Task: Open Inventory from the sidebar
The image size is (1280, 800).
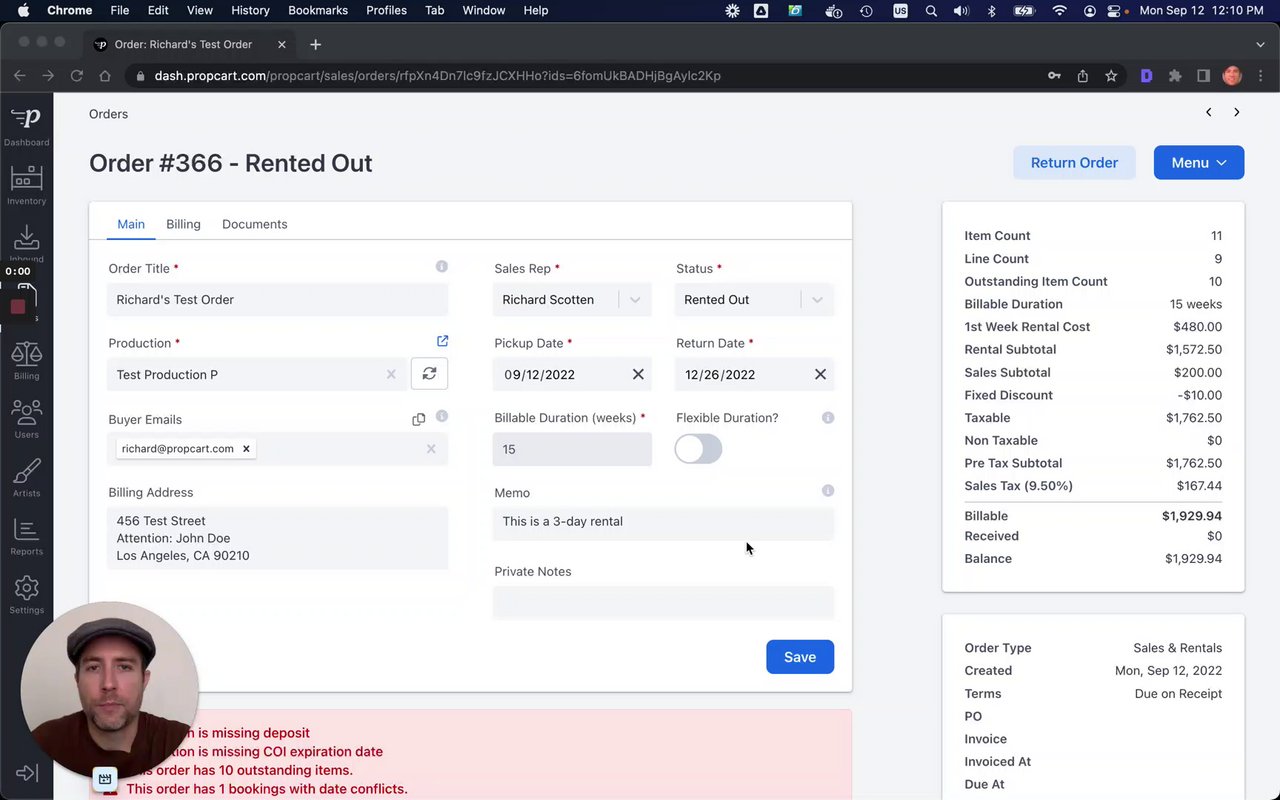Action: coord(26,184)
